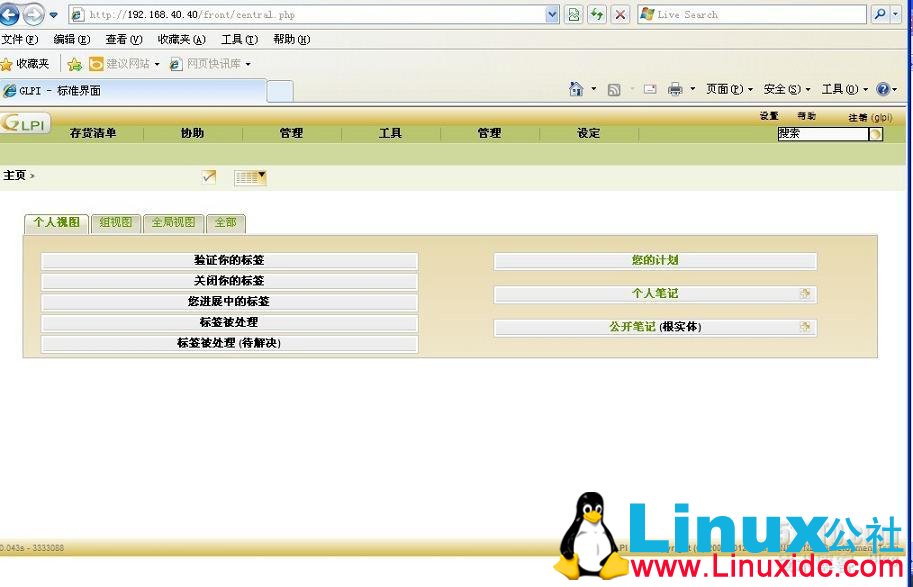Switch to the 组视图 tab
This screenshot has width=913, height=587.
point(115,223)
